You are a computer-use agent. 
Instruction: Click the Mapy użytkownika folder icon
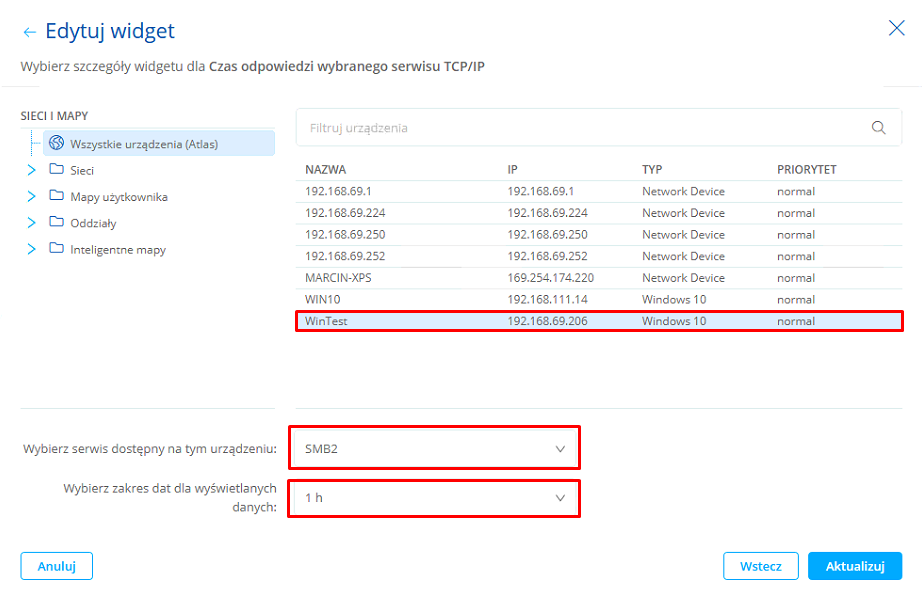57,196
